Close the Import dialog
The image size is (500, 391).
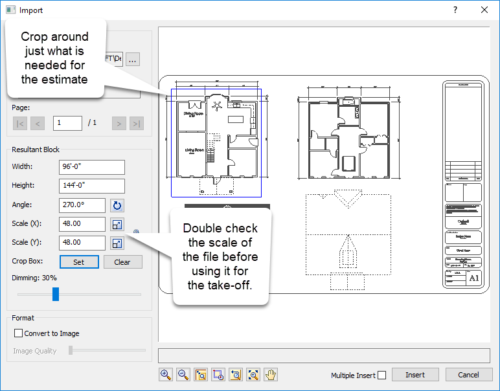pyautogui.click(x=484, y=10)
